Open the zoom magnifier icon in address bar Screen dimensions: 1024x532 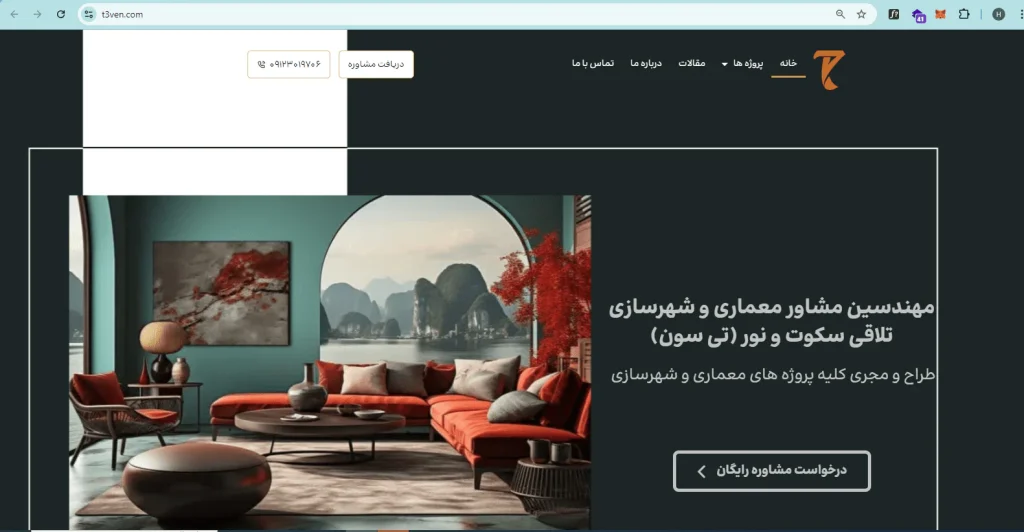pos(840,14)
